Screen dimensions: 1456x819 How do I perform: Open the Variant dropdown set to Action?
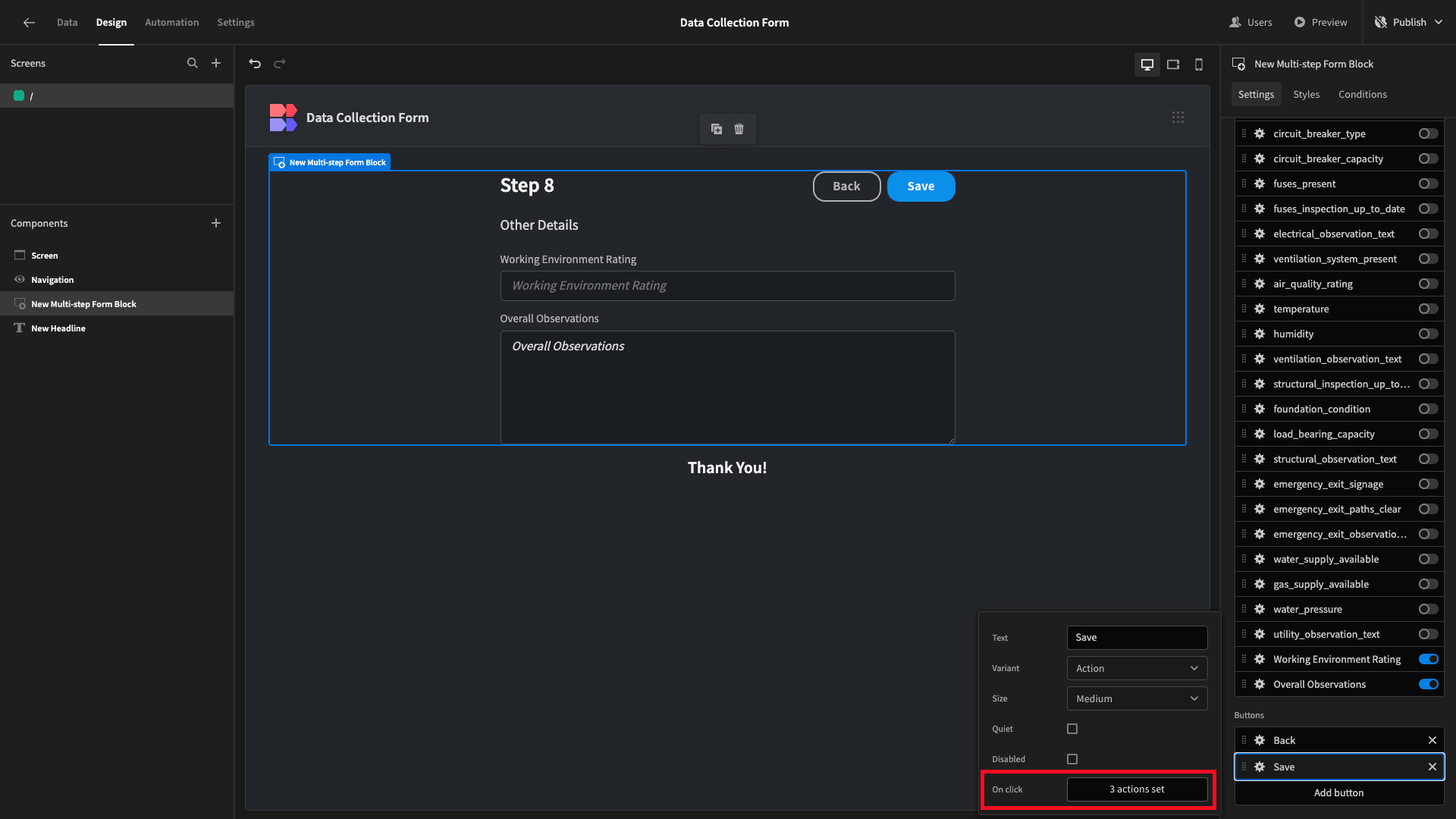click(1137, 668)
